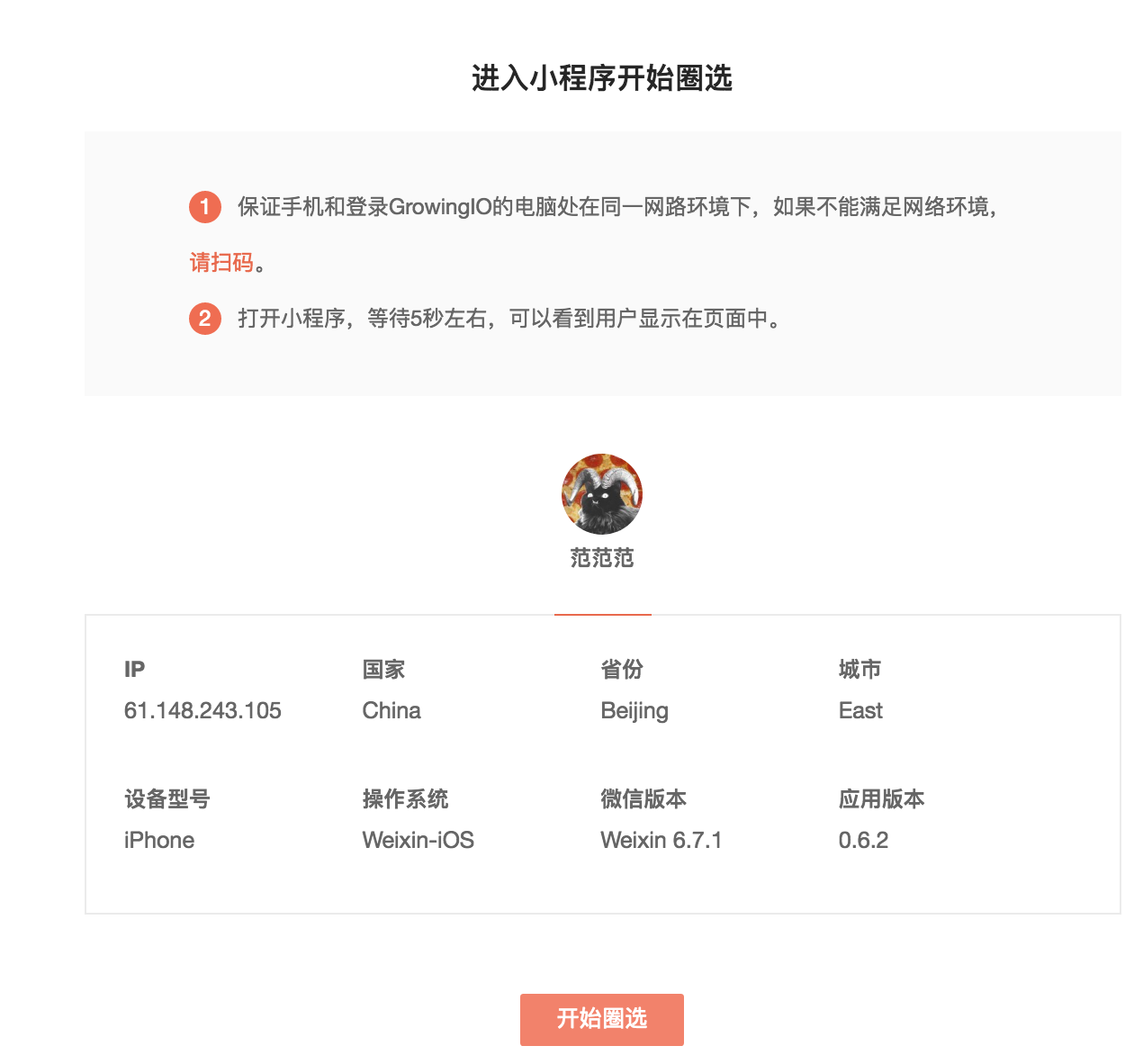Viewport: 1134px width, 1064px height.
Task: Click the user name 范范范
Action: point(602,558)
